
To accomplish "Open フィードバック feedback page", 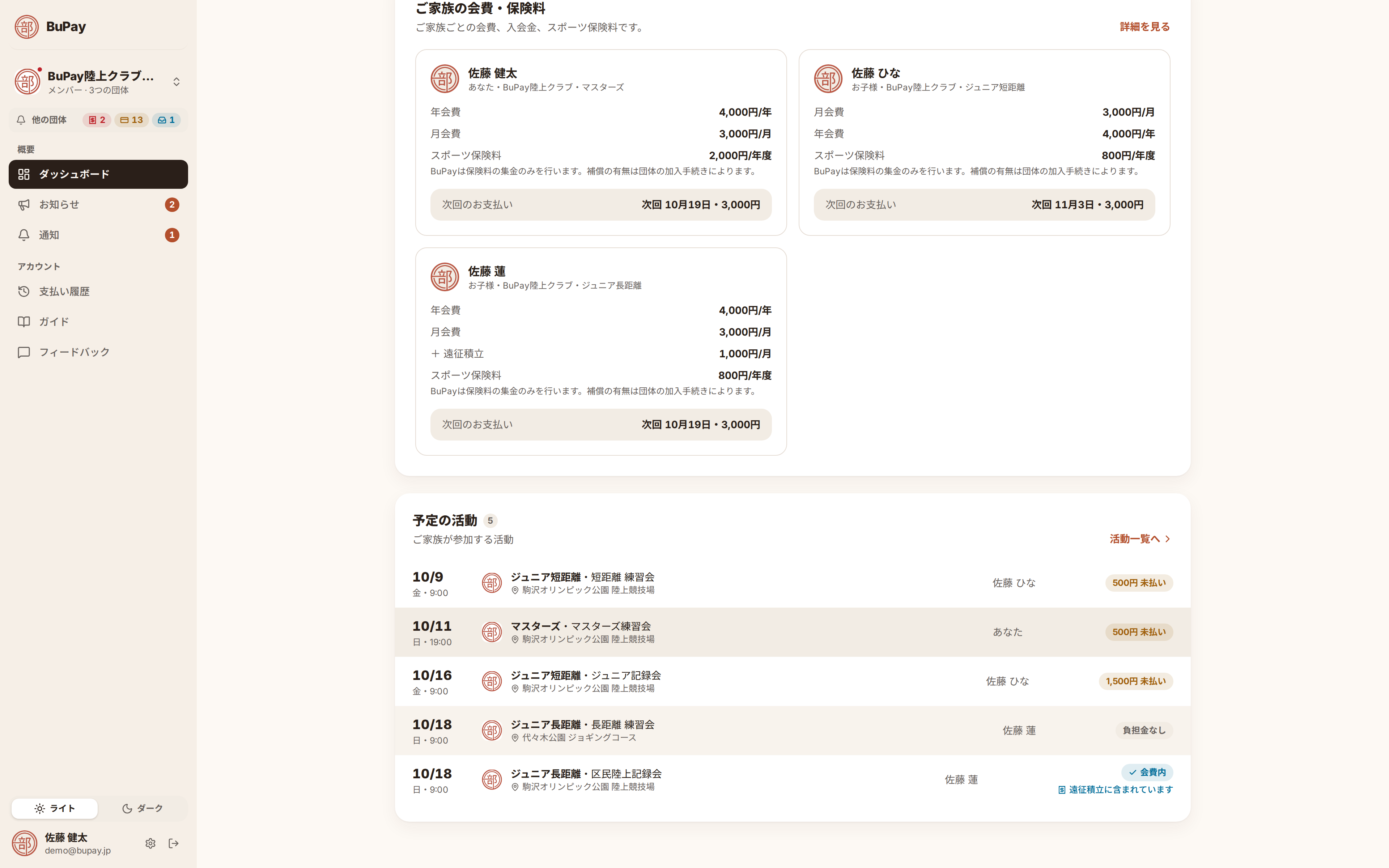I will [x=98, y=352].
